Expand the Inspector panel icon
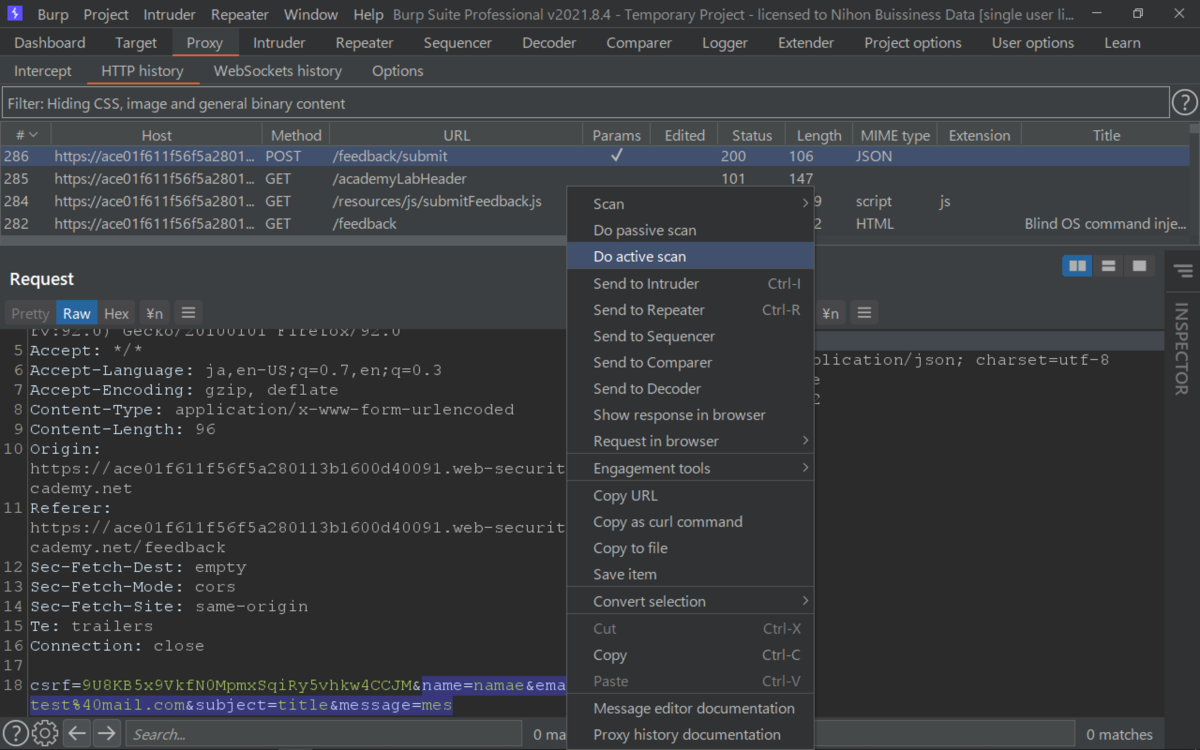The image size is (1200, 750). [x=1183, y=271]
